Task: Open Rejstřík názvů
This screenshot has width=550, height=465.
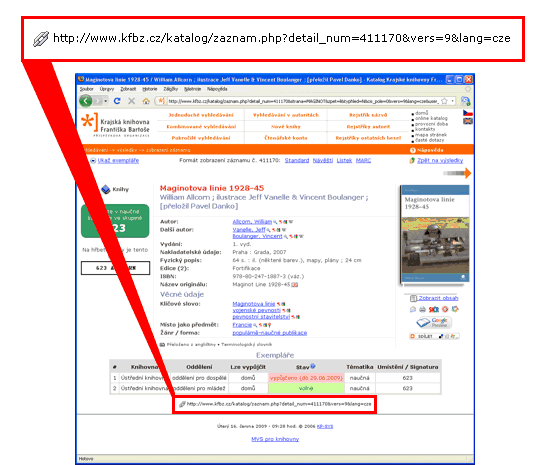Action: click(x=368, y=115)
